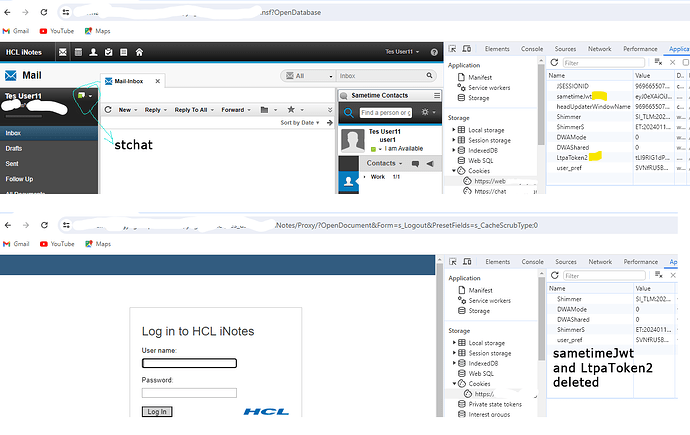The width and height of the screenshot is (690, 435).
Task: Open the Tes User11 account dropdown in top bar
Action: (402, 52)
